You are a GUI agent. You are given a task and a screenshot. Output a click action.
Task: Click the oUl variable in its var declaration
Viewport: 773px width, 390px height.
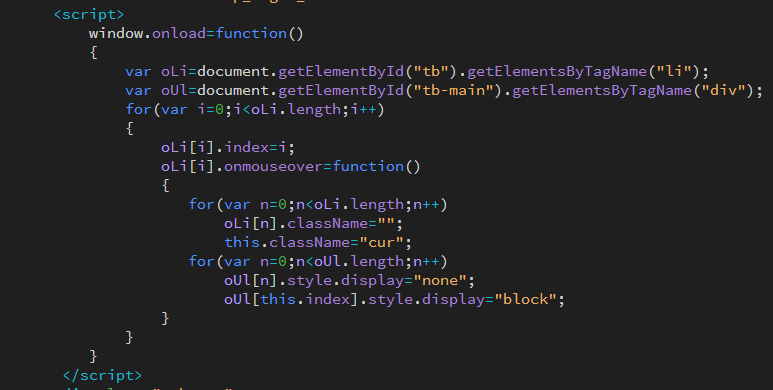(x=174, y=91)
